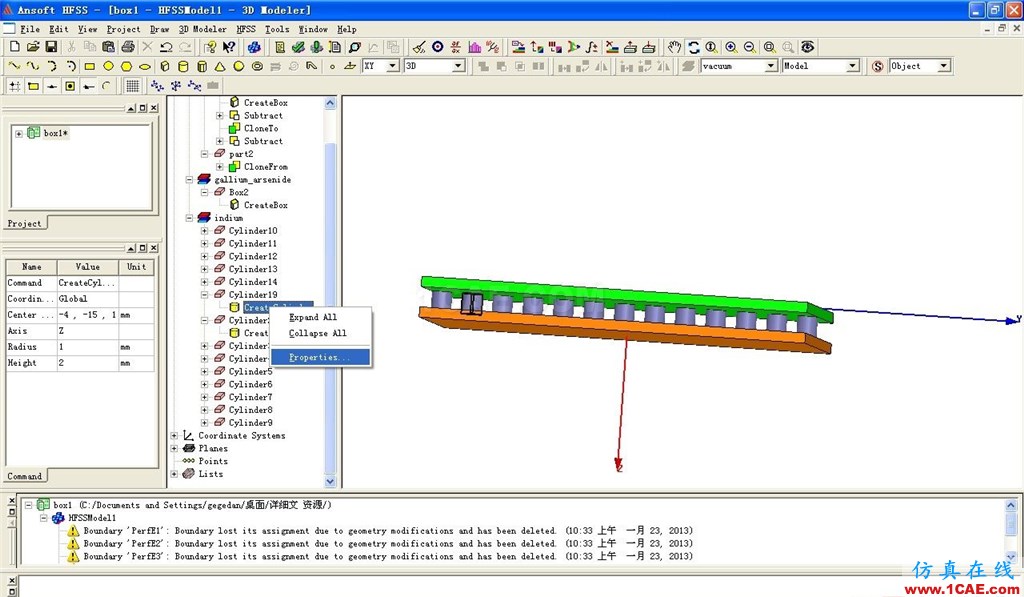The height and width of the screenshot is (597, 1024).
Task: Expand the Cylinder10 tree node
Action: click(x=204, y=231)
